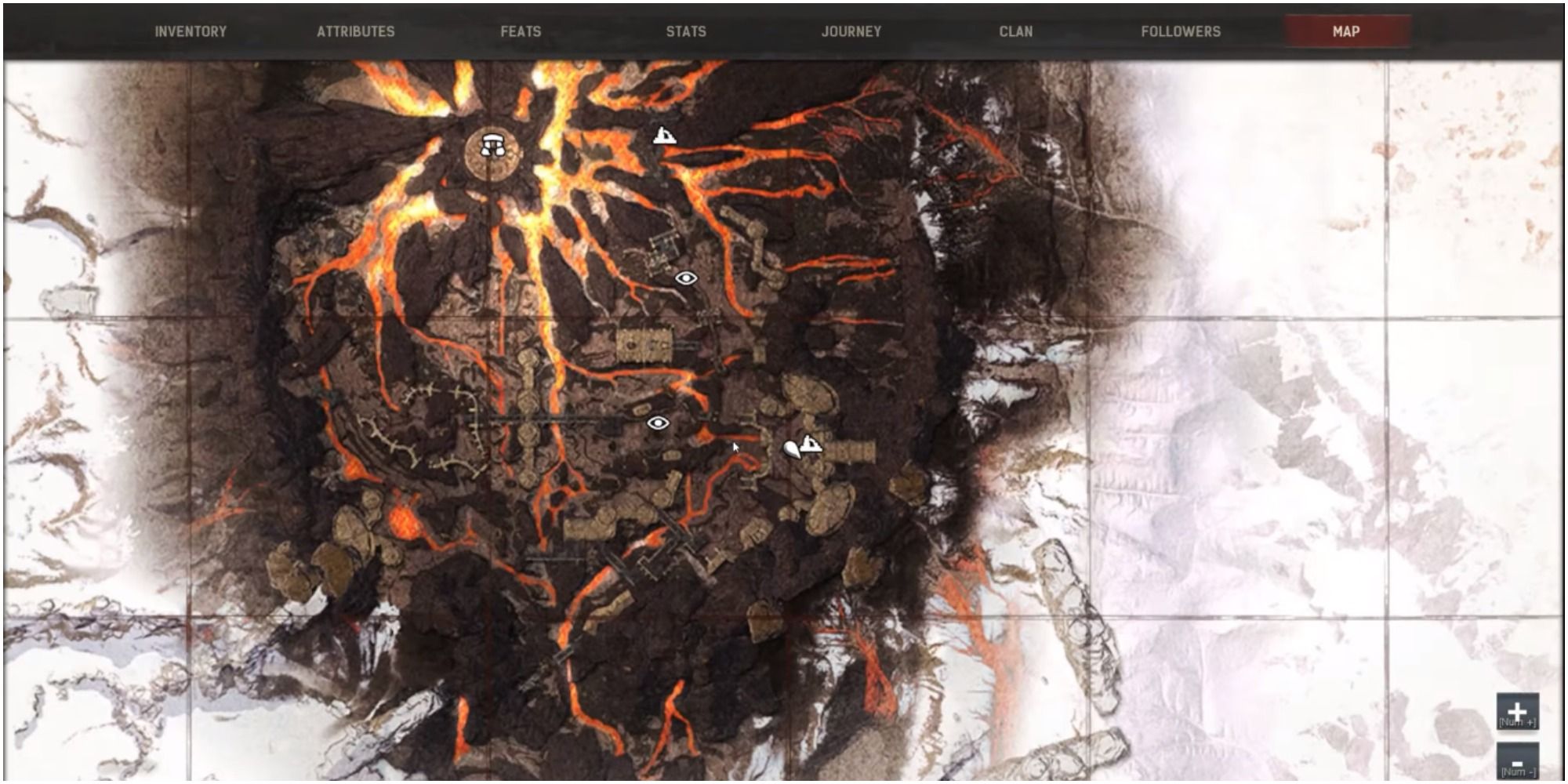
Task: Select the Stats tab
Action: (x=686, y=31)
